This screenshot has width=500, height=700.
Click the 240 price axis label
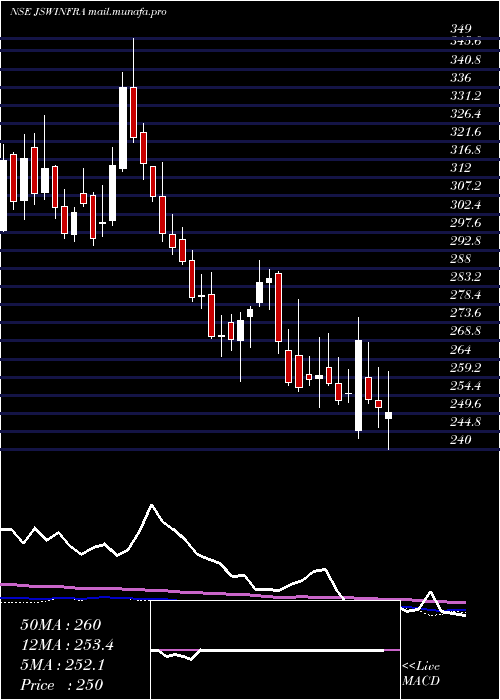[461, 440]
